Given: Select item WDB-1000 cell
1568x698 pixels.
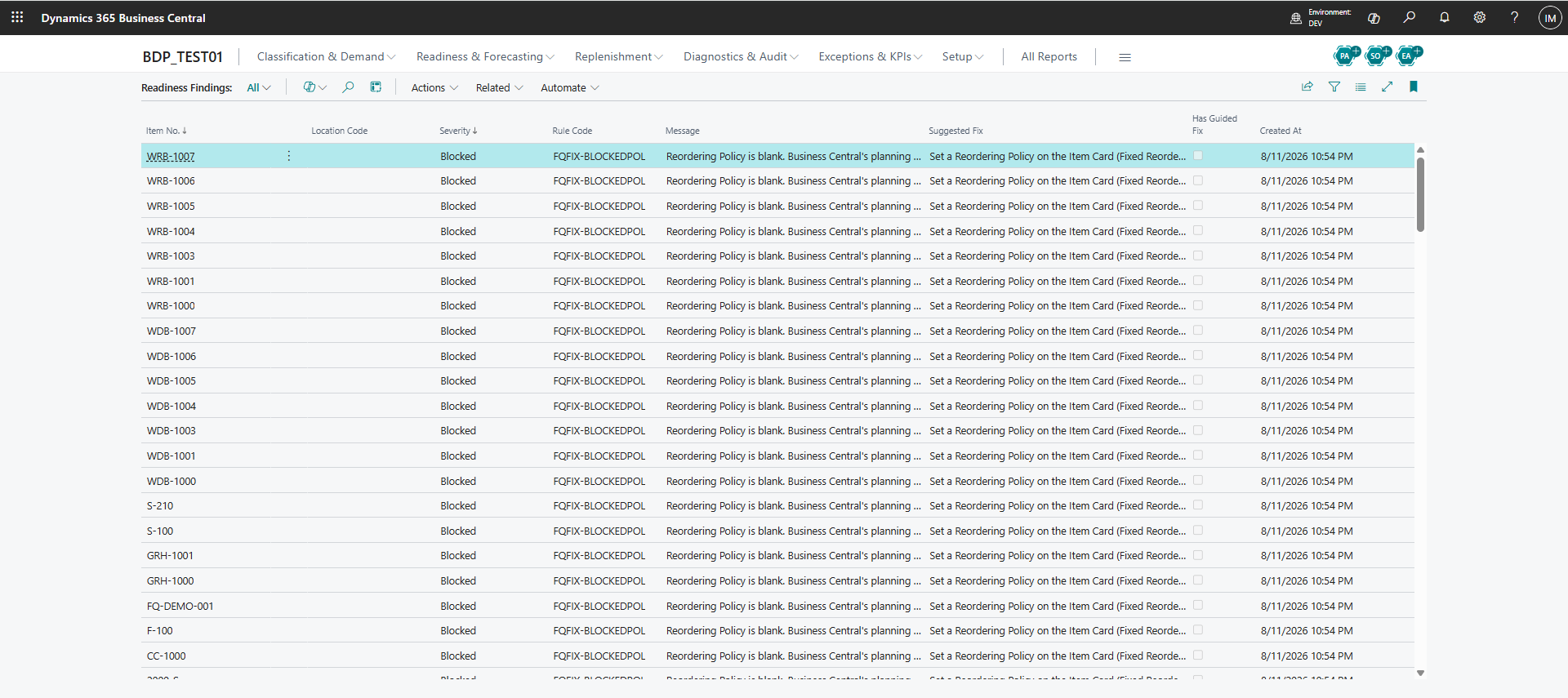Looking at the screenshot, I should pos(171,481).
